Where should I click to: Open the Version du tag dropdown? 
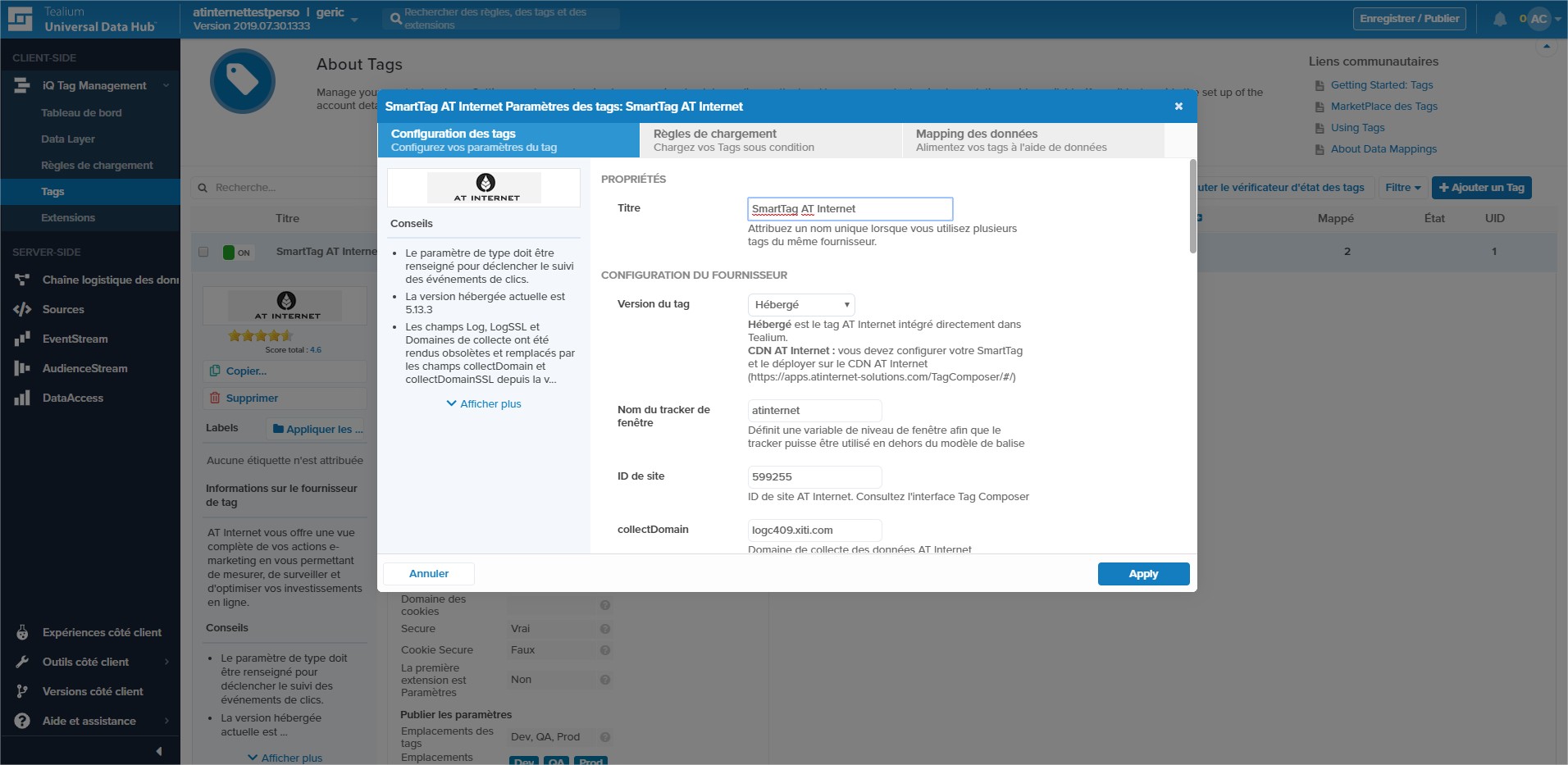tap(800, 304)
